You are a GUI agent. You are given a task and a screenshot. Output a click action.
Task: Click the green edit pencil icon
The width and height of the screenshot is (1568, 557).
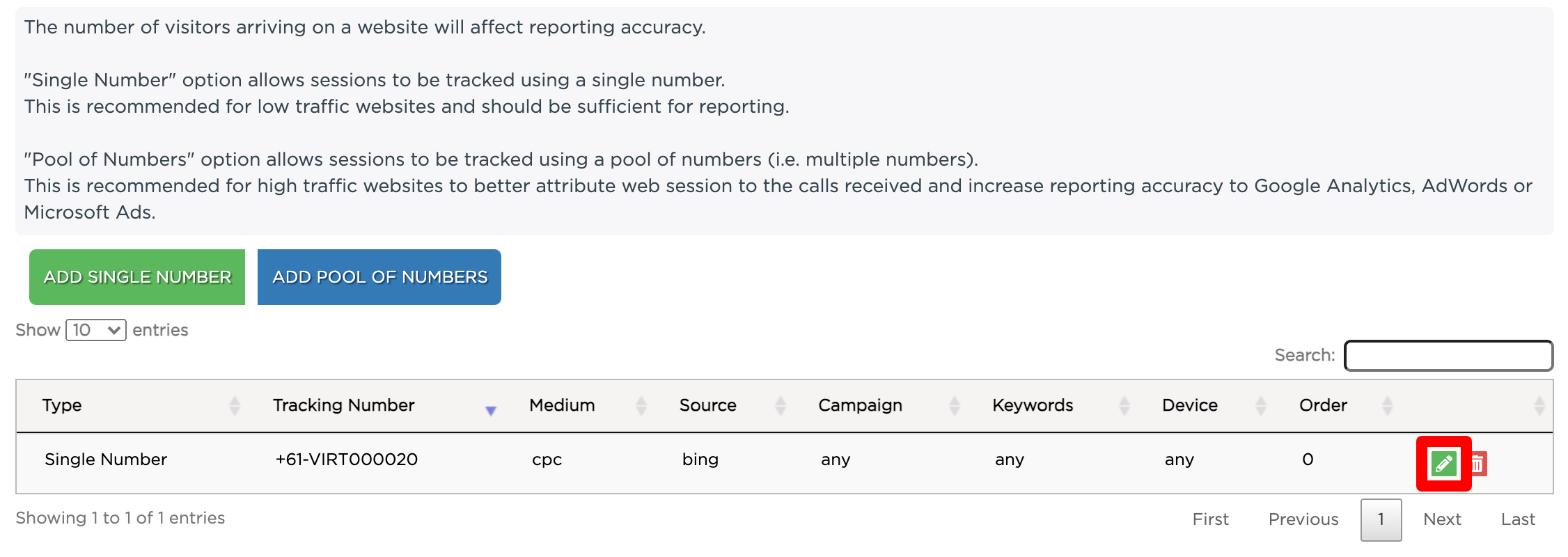pos(1443,464)
